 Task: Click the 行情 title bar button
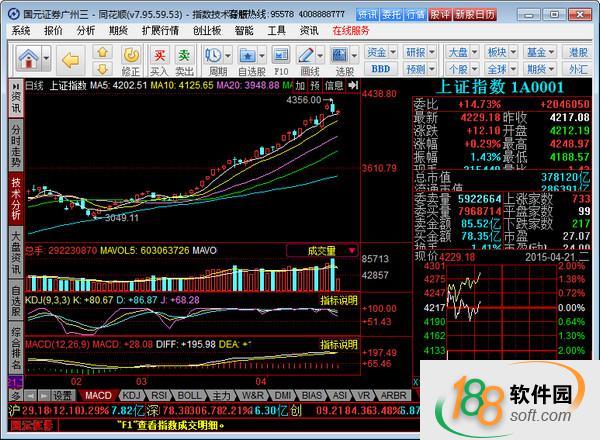415,15
